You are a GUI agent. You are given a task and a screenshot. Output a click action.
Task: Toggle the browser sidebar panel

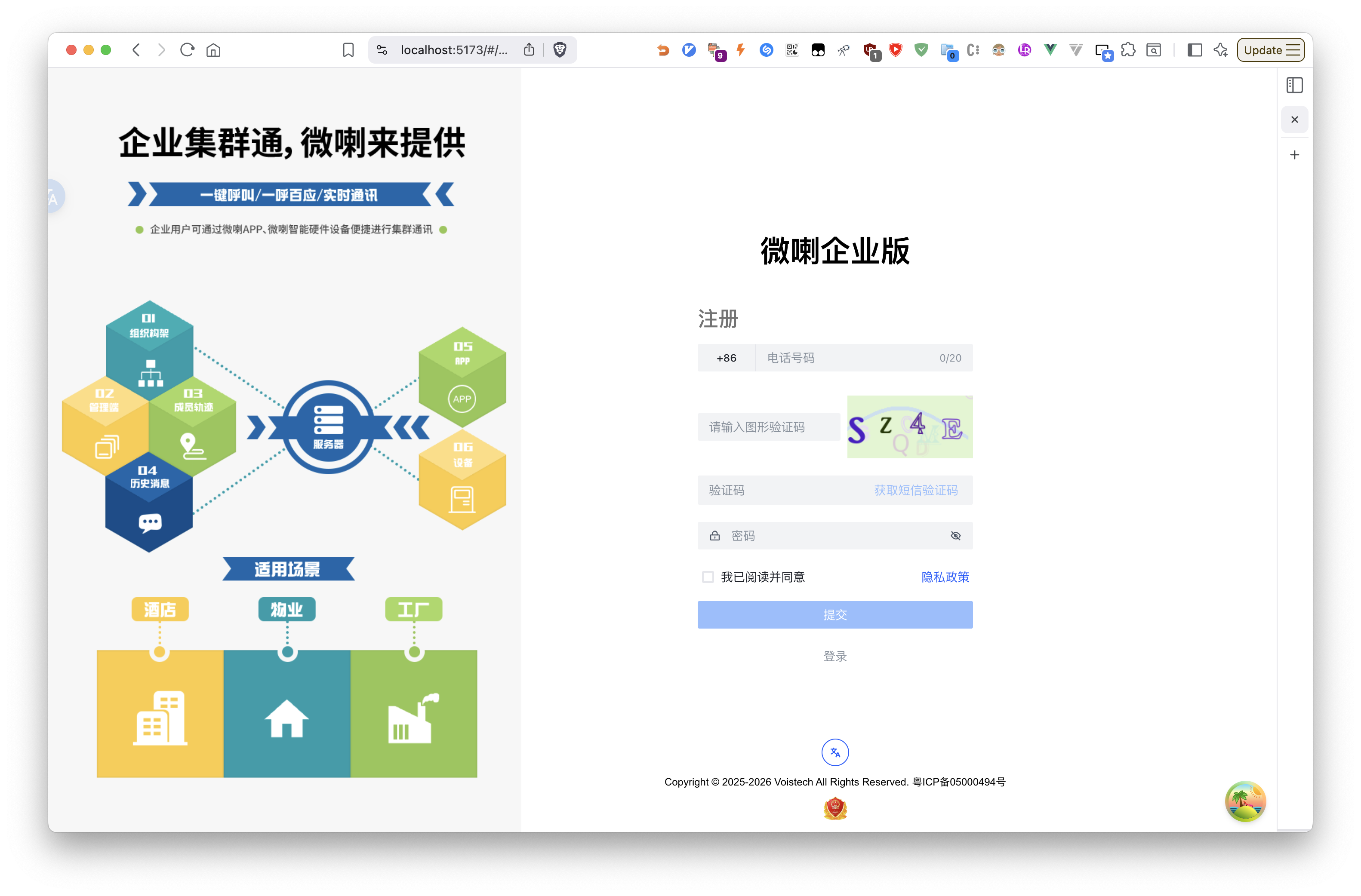1195,50
